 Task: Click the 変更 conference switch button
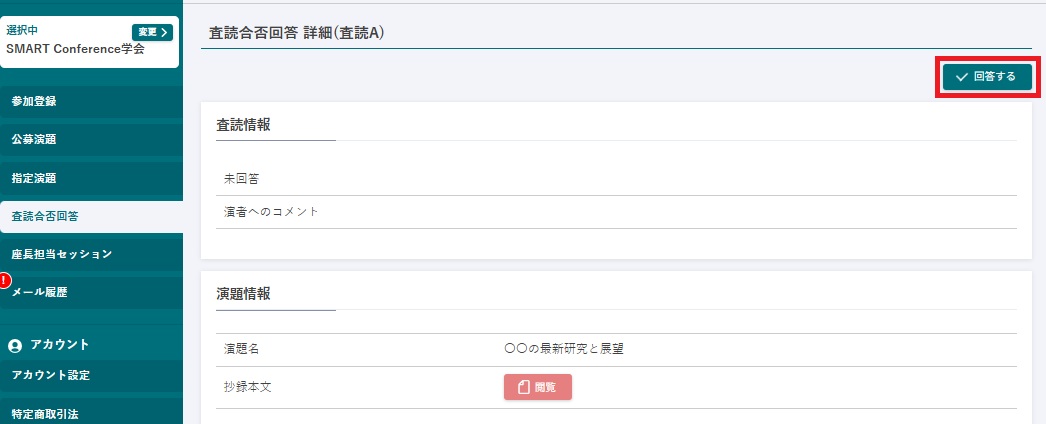point(152,32)
